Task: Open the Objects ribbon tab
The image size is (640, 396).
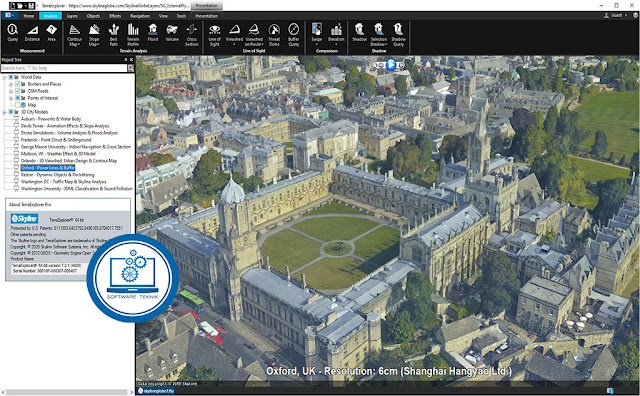Action: (93, 16)
